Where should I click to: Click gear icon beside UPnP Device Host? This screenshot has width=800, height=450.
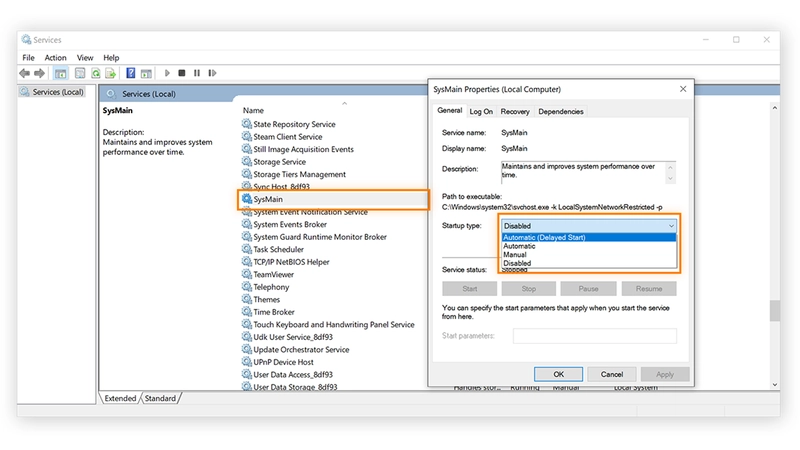pyautogui.click(x=247, y=362)
